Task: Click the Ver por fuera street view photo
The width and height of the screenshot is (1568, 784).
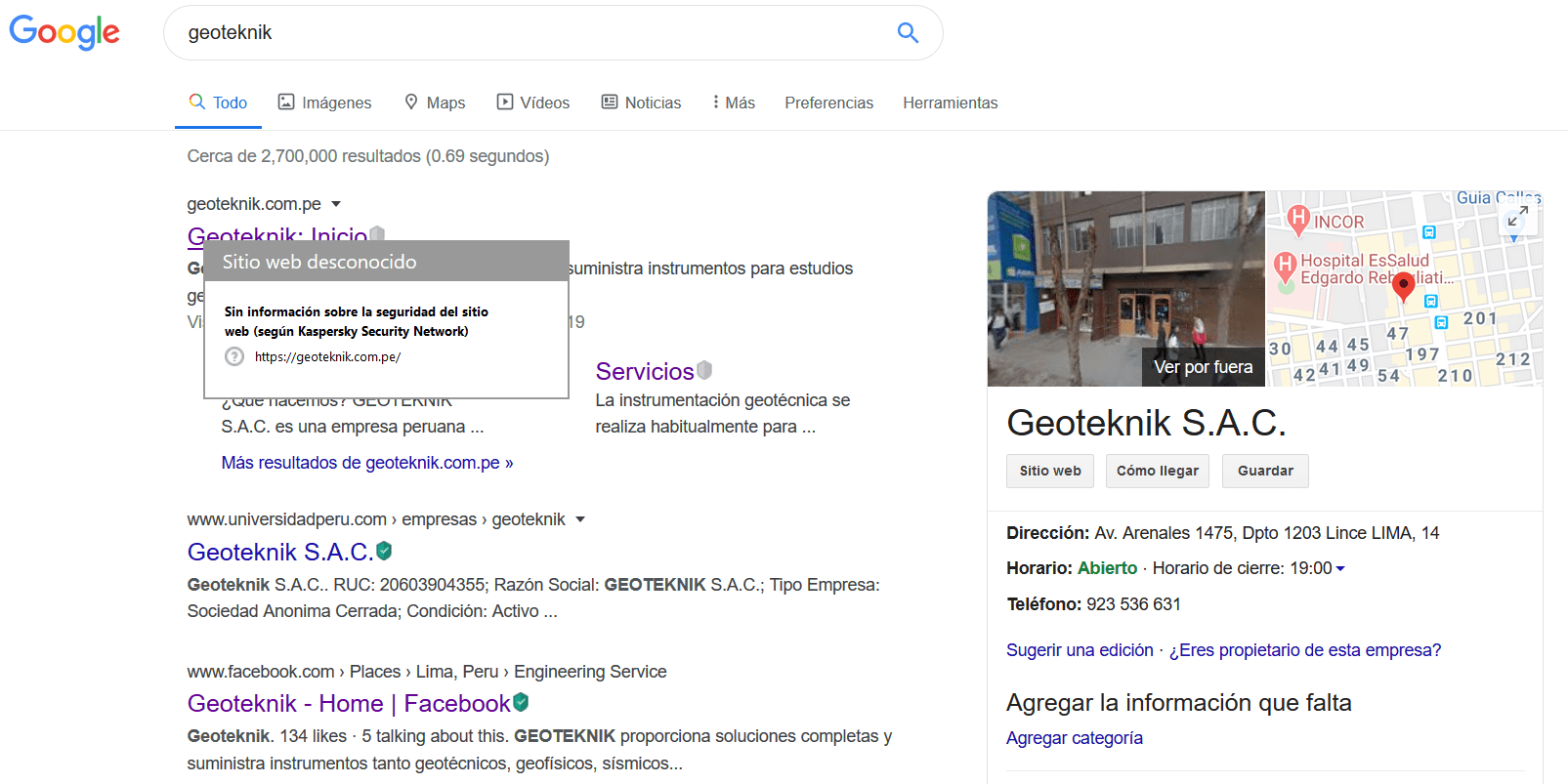Action: click(1125, 289)
